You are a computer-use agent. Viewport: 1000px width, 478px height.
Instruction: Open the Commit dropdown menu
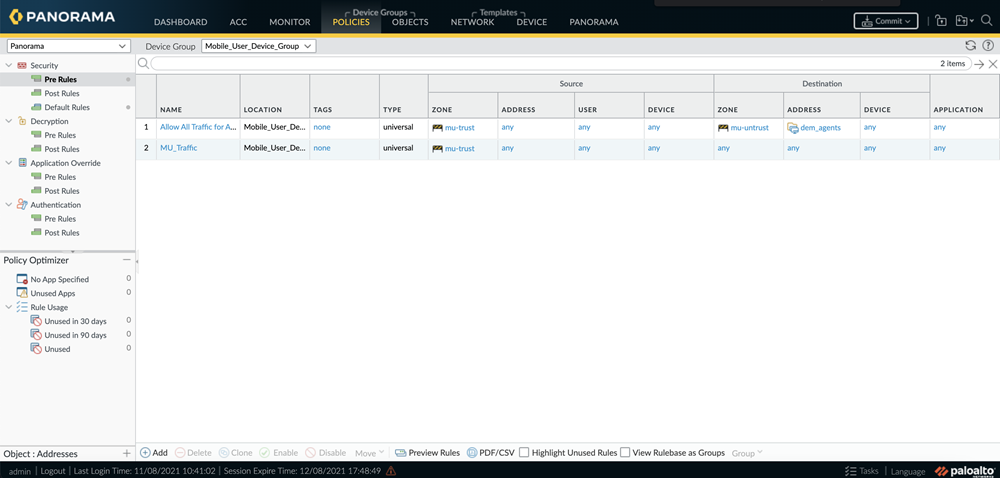(886, 21)
